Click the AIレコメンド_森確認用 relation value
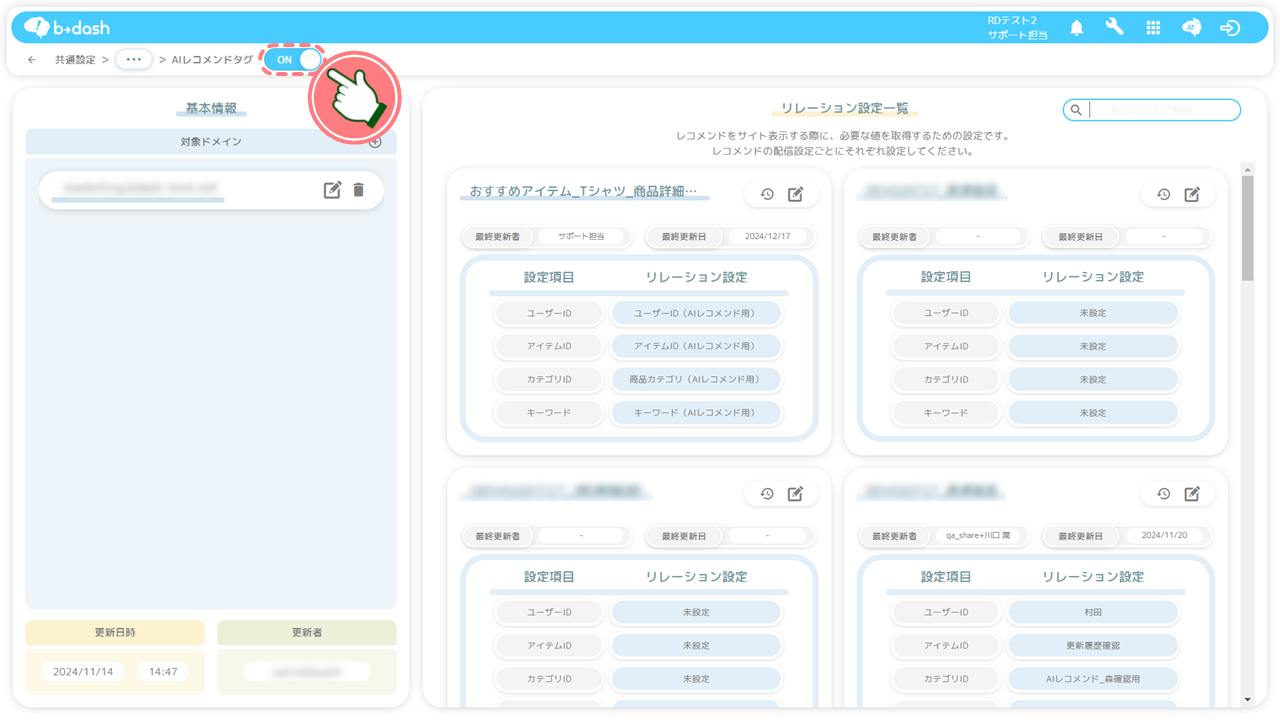Screen dimensions: 1280x720 [x=1093, y=679]
